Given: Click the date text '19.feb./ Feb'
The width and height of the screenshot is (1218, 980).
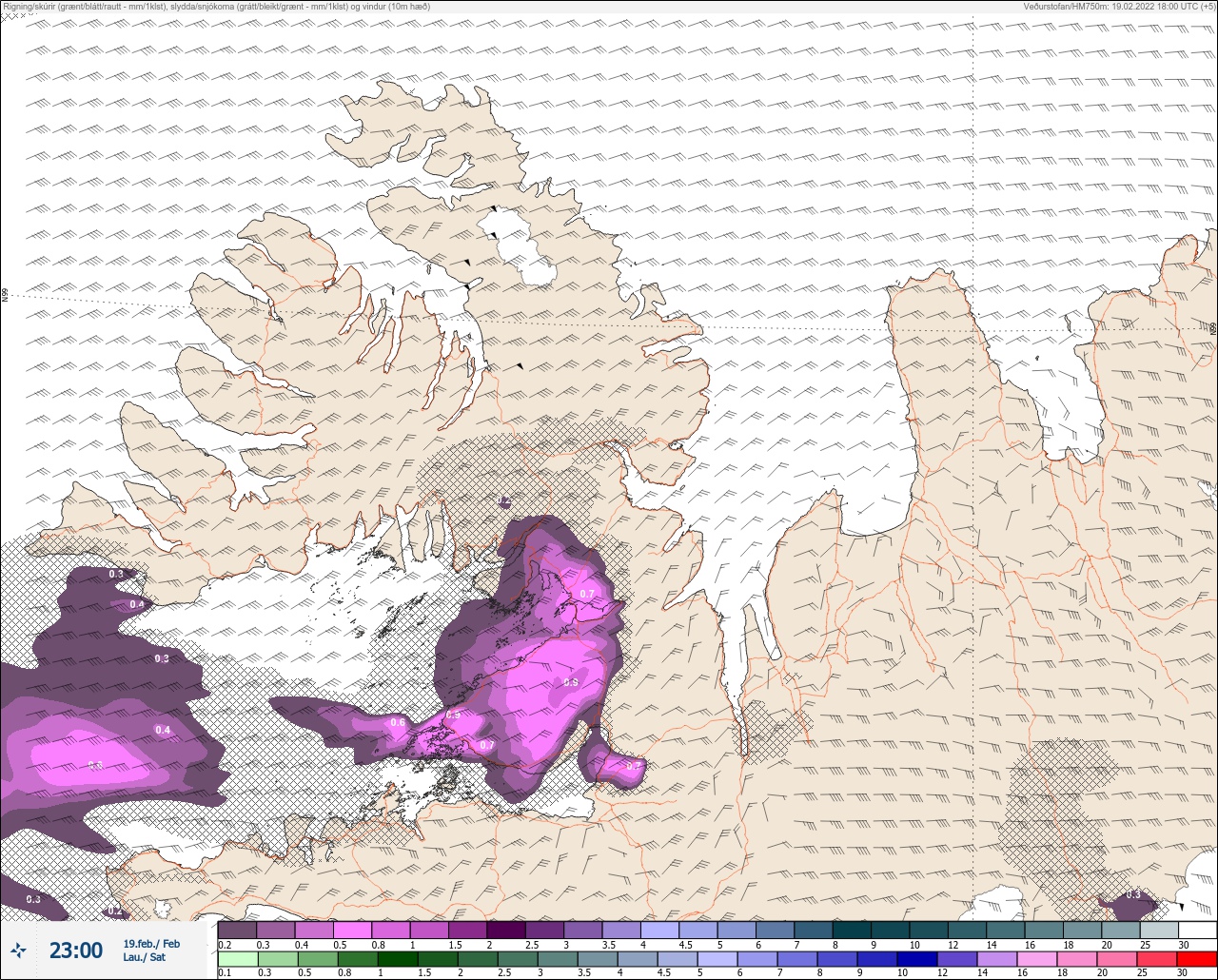Looking at the screenshot, I should tap(151, 944).
